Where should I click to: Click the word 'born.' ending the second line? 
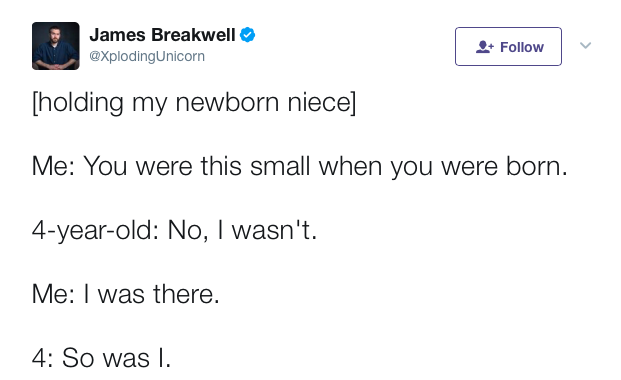[537, 166]
